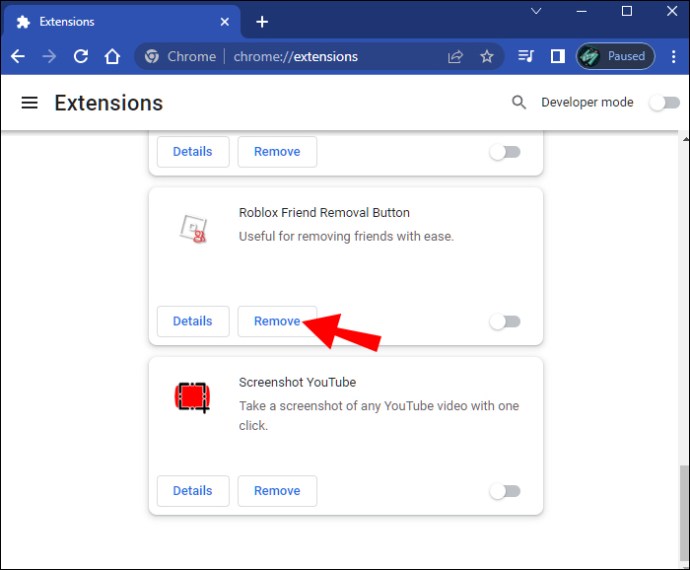Click "Useful for removing friends with ease." text

point(346,236)
